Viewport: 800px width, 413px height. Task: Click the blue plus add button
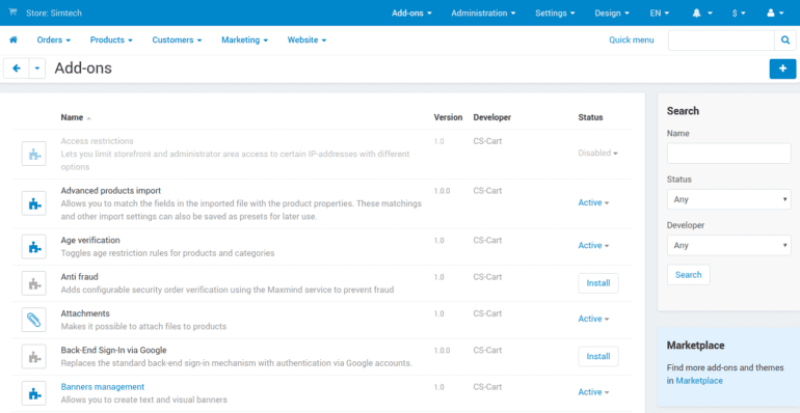click(x=782, y=68)
